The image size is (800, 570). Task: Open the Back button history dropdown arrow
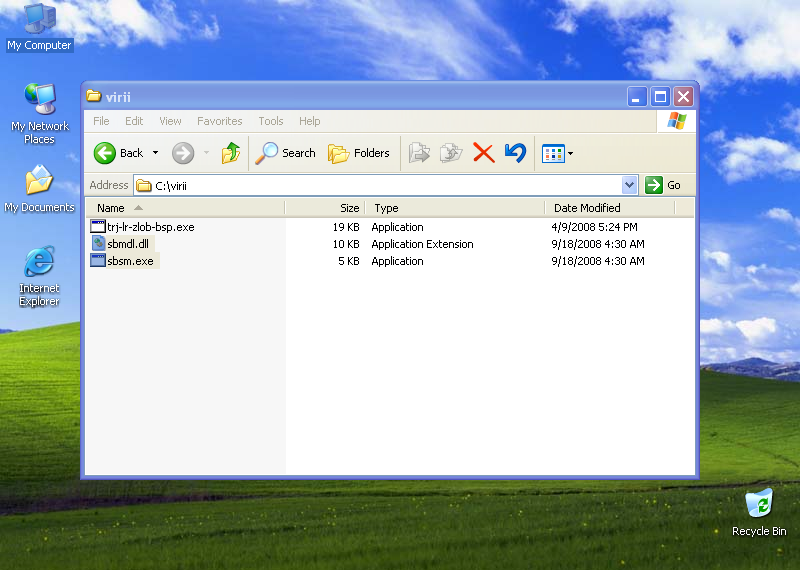click(155, 153)
